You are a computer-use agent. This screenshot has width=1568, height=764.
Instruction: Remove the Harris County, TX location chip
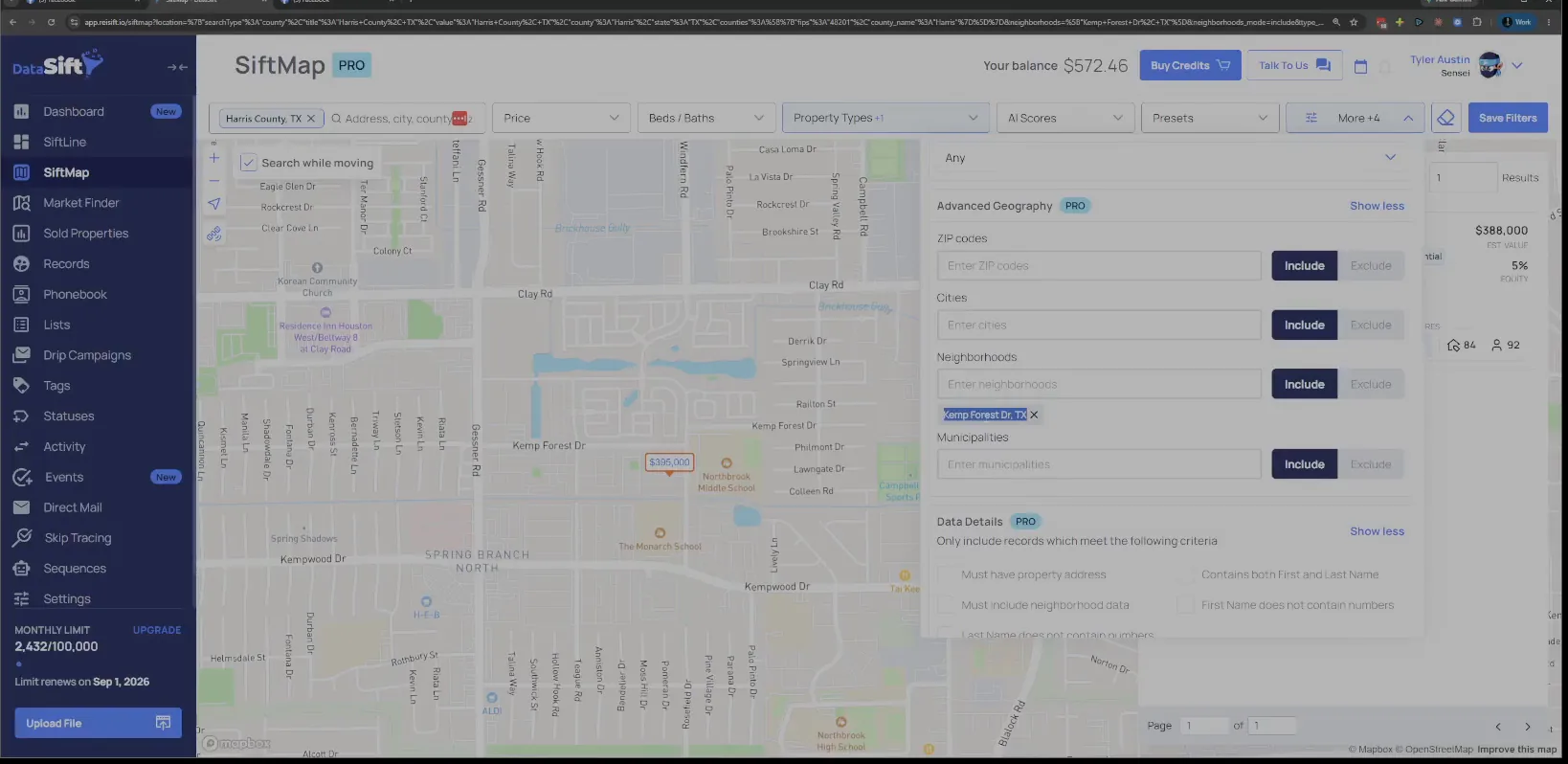point(311,119)
